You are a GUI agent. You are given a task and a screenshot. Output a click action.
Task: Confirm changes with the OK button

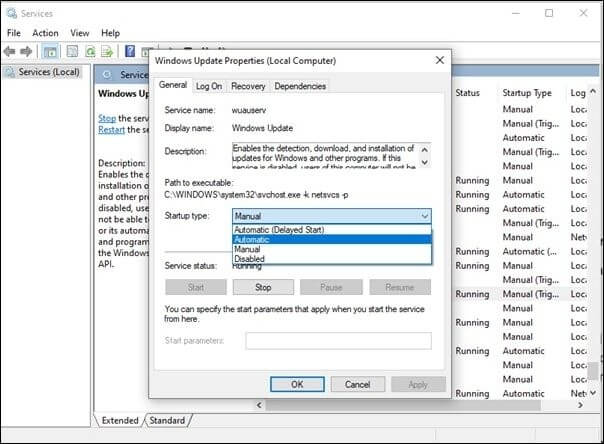pos(297,384)
